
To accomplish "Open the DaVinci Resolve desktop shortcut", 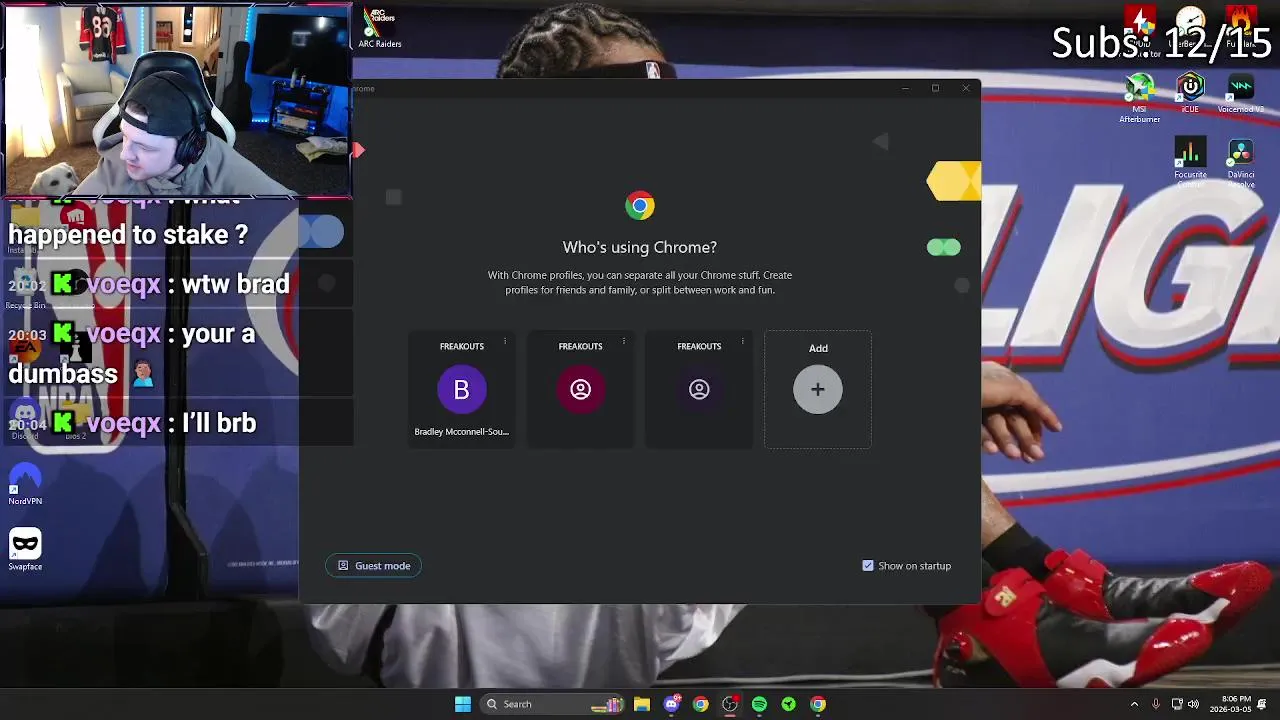I will pyautogui.click(x=1241, y=163).
